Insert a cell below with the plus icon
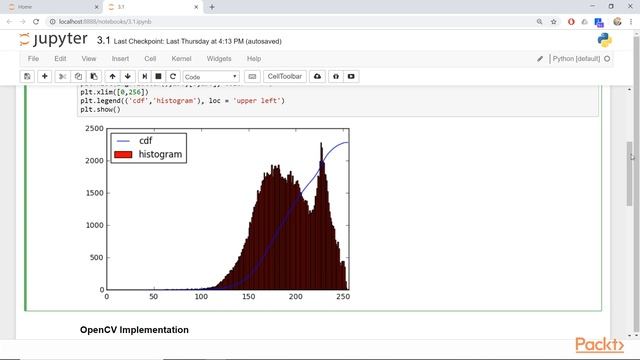640x360 pixels. pos(44,76)
